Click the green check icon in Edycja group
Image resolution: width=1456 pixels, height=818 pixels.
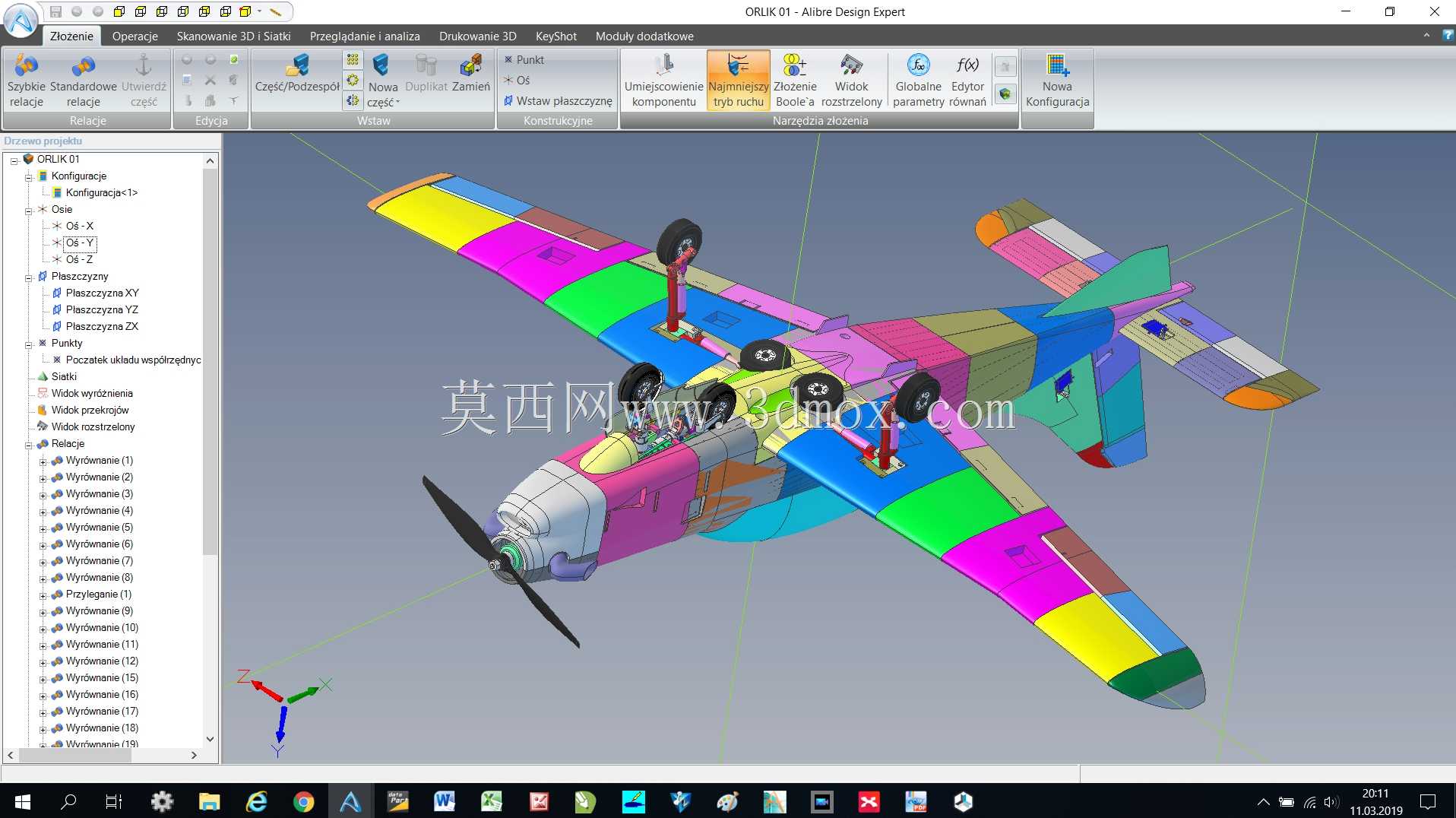[234, 59]
